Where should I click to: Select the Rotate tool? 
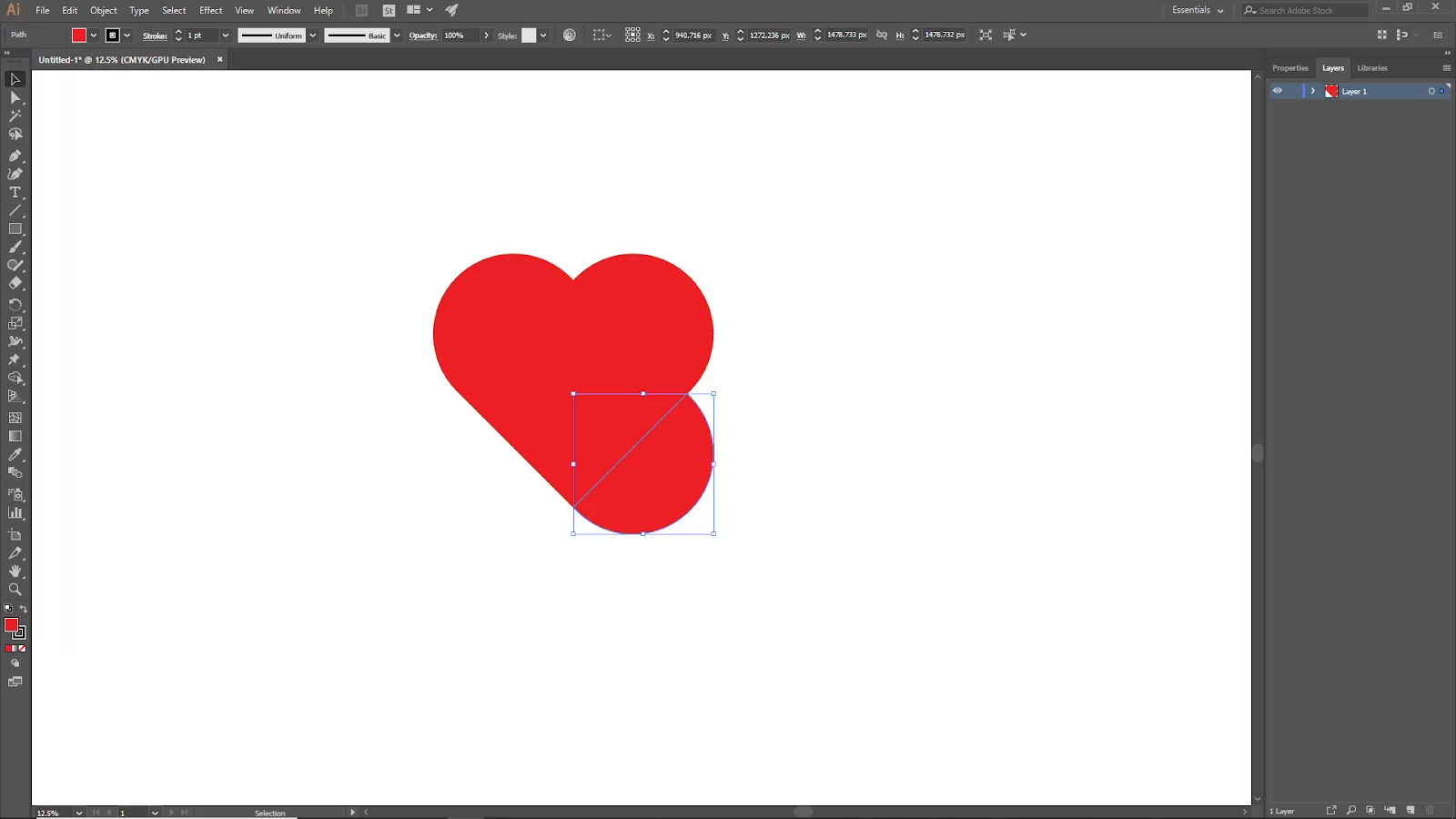pos(15,305)
